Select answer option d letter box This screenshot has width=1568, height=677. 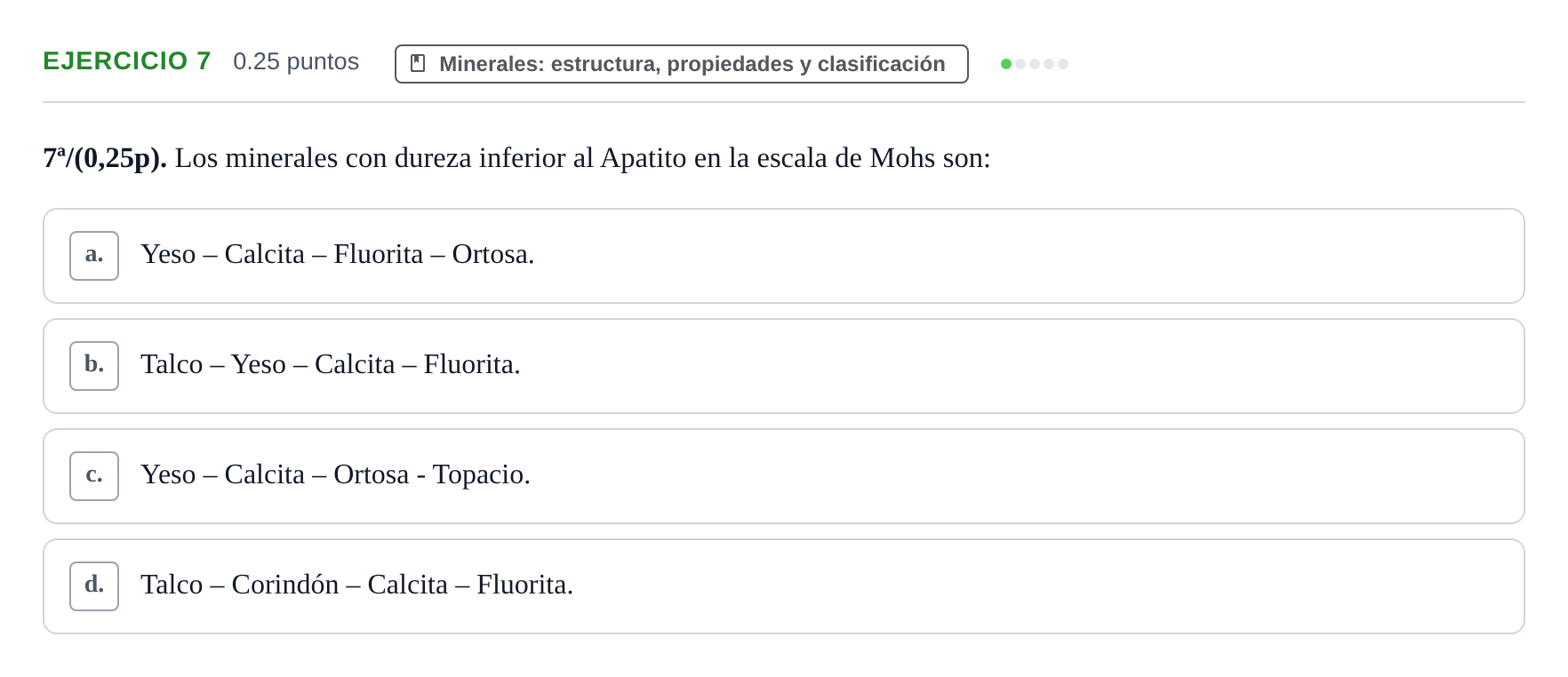(x=94, y=586)
